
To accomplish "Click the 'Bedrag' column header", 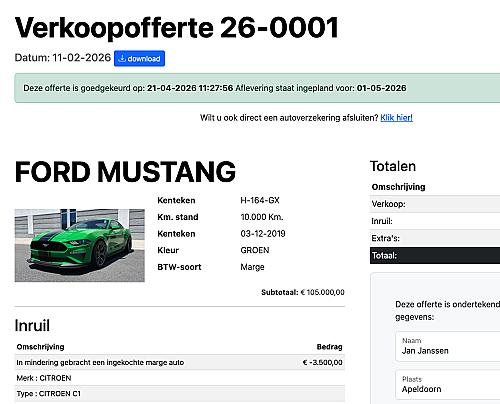I will click(x=329, y=347).
